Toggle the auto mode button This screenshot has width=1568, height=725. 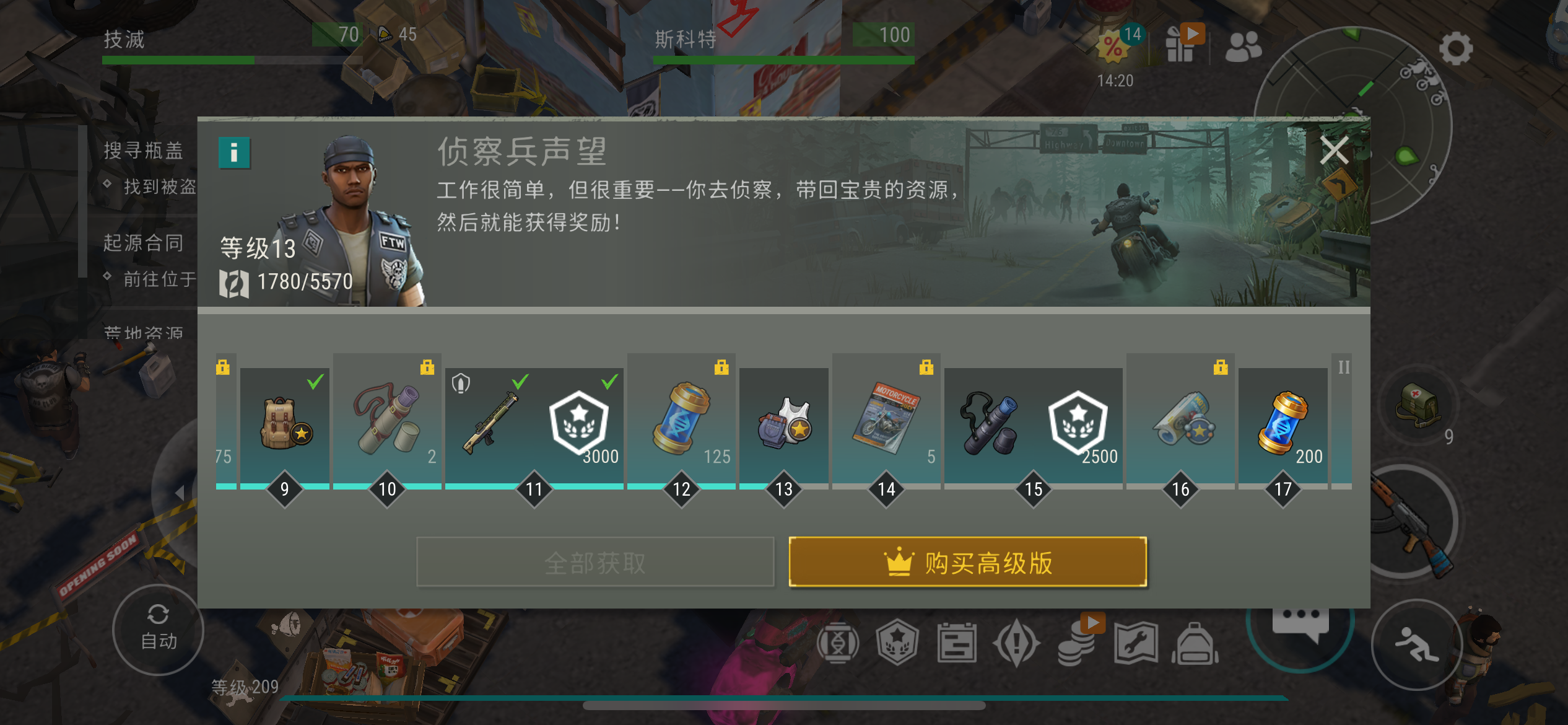click(x=159, y=630)
